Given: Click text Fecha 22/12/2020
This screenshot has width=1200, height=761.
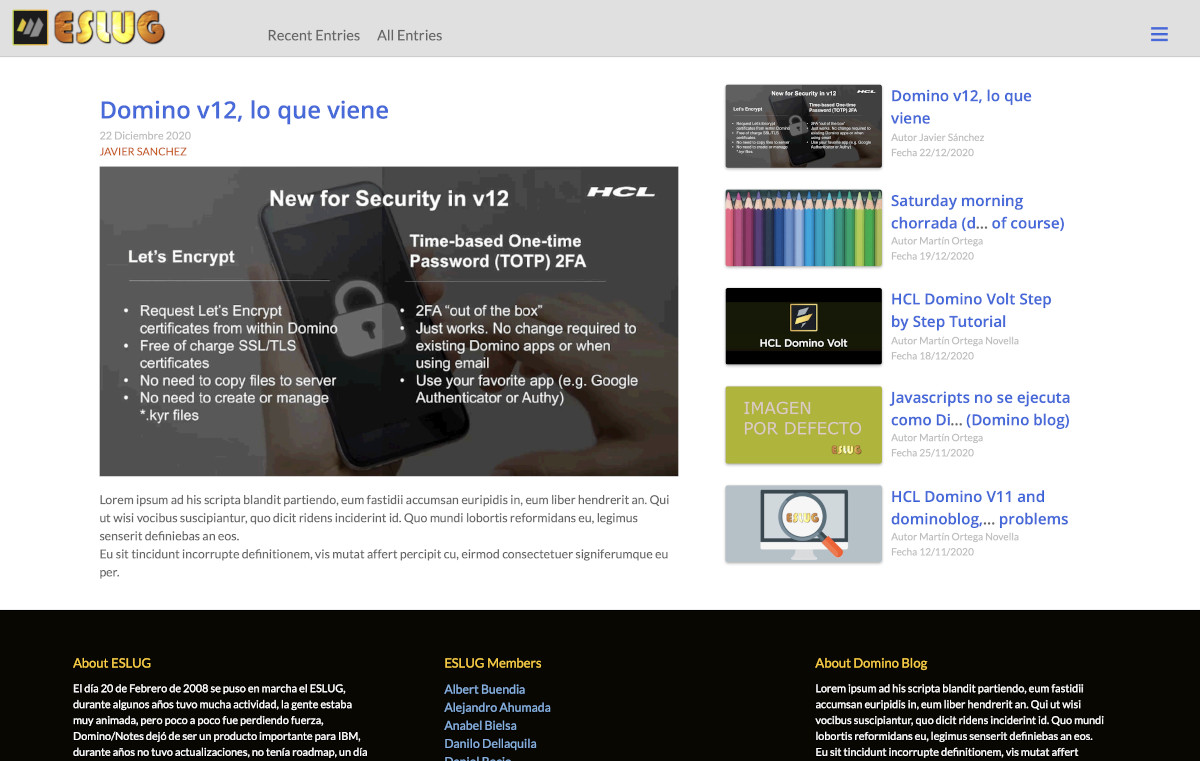Looking at the screenshot, I should pos(932,153).
